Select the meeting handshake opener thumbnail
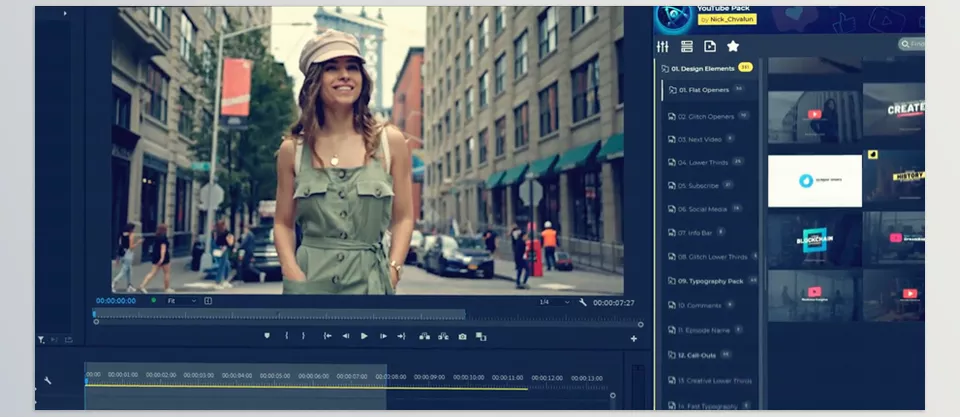This screenshot has height=417, width=960. click(815, 296)
